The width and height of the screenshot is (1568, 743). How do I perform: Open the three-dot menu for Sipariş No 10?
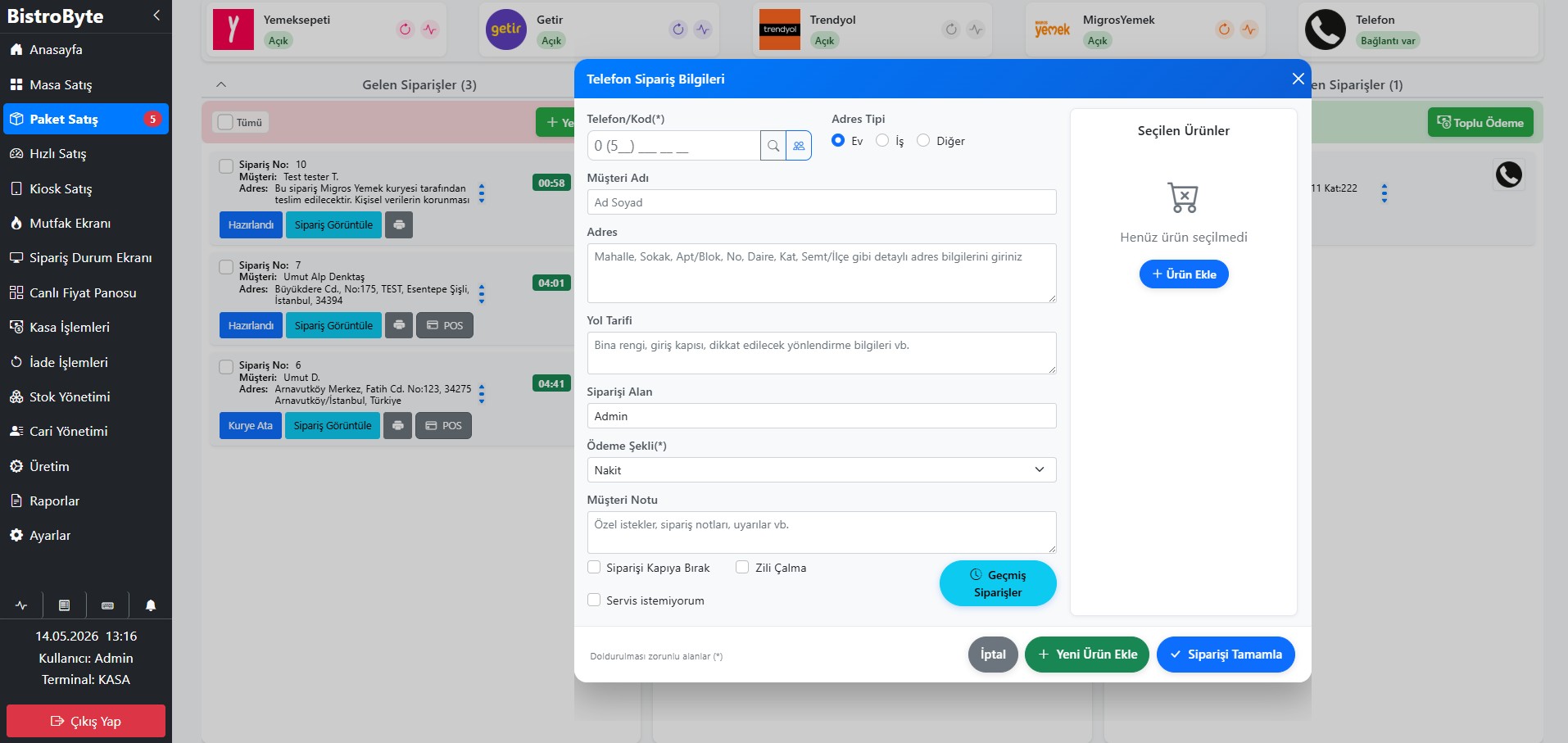(482, 193)
